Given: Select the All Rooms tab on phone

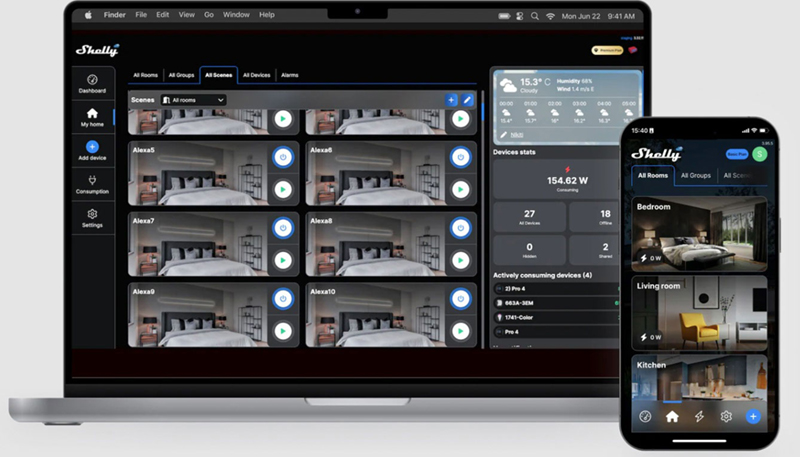Looking at the screenshot, I should 653,175.
